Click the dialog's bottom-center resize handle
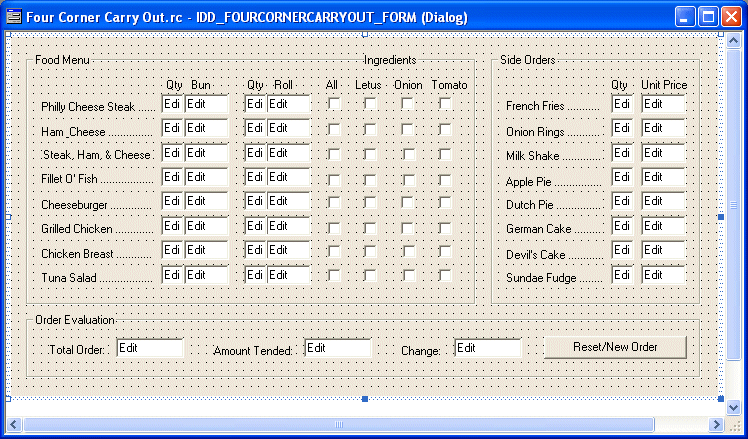 tap(365, 398)
